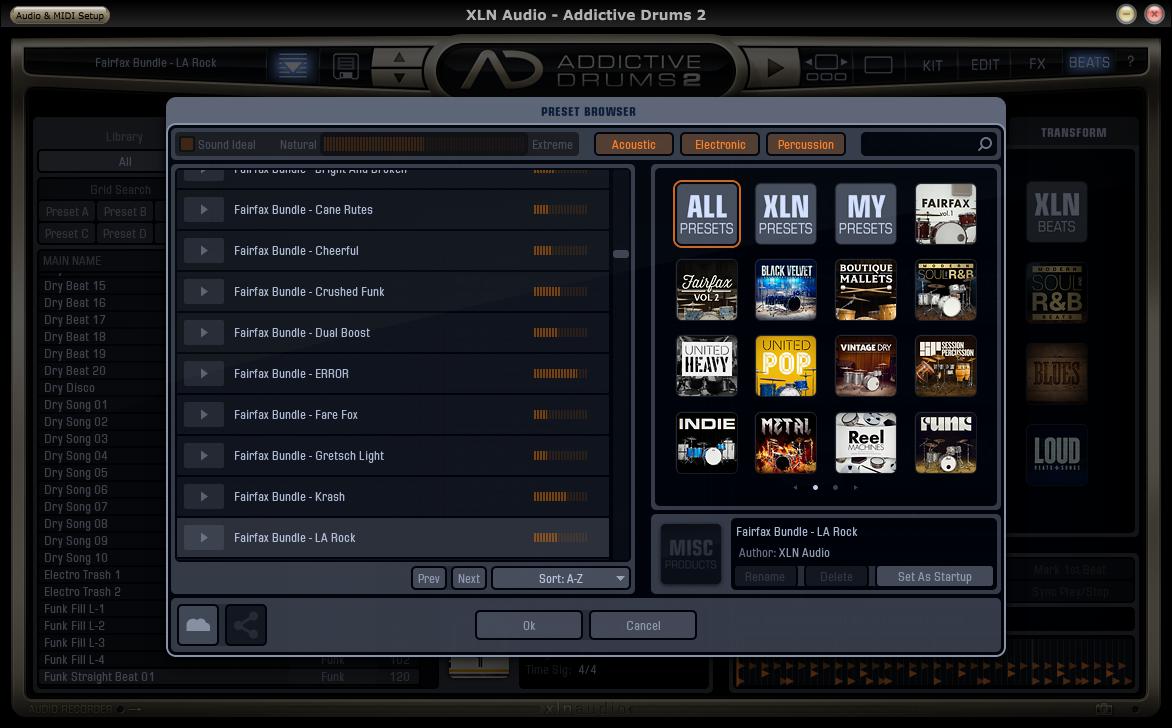
Task: Click the Prev page button
Action: click(x=429, y=579)
